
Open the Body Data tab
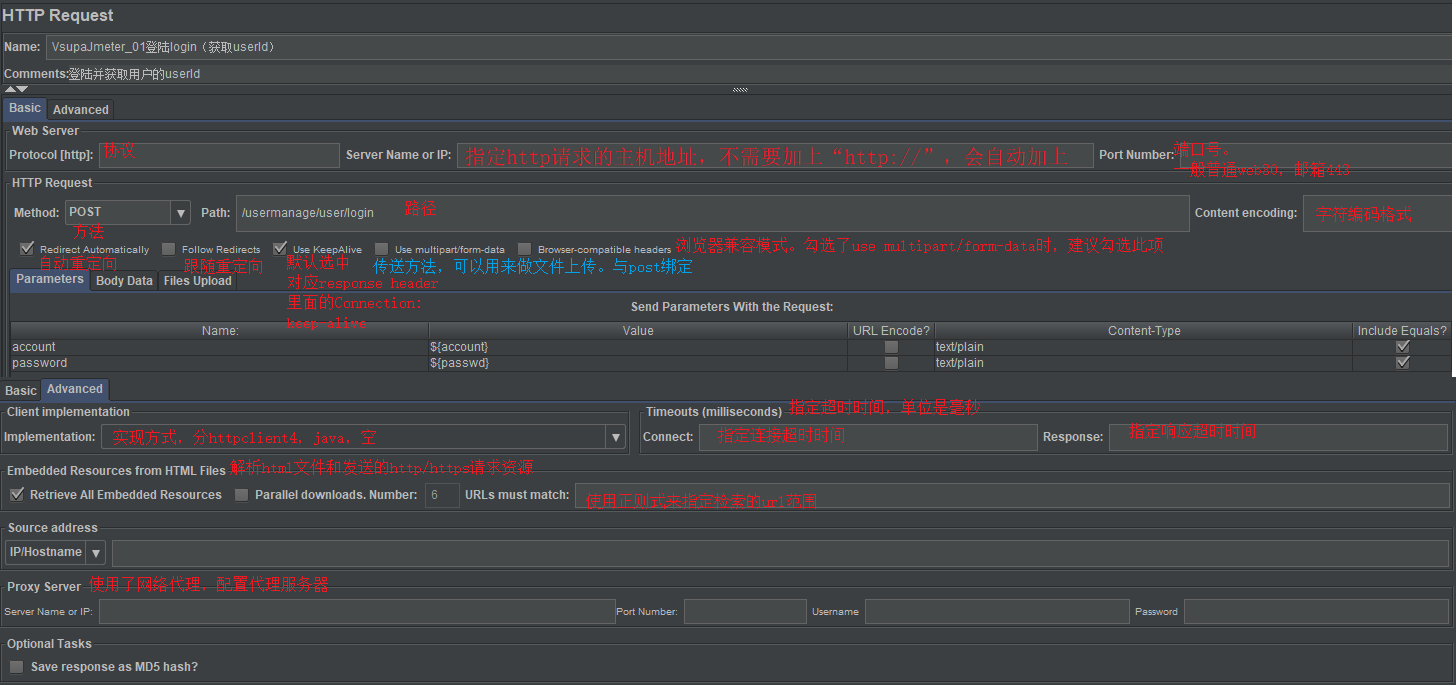tap(124, 281)
